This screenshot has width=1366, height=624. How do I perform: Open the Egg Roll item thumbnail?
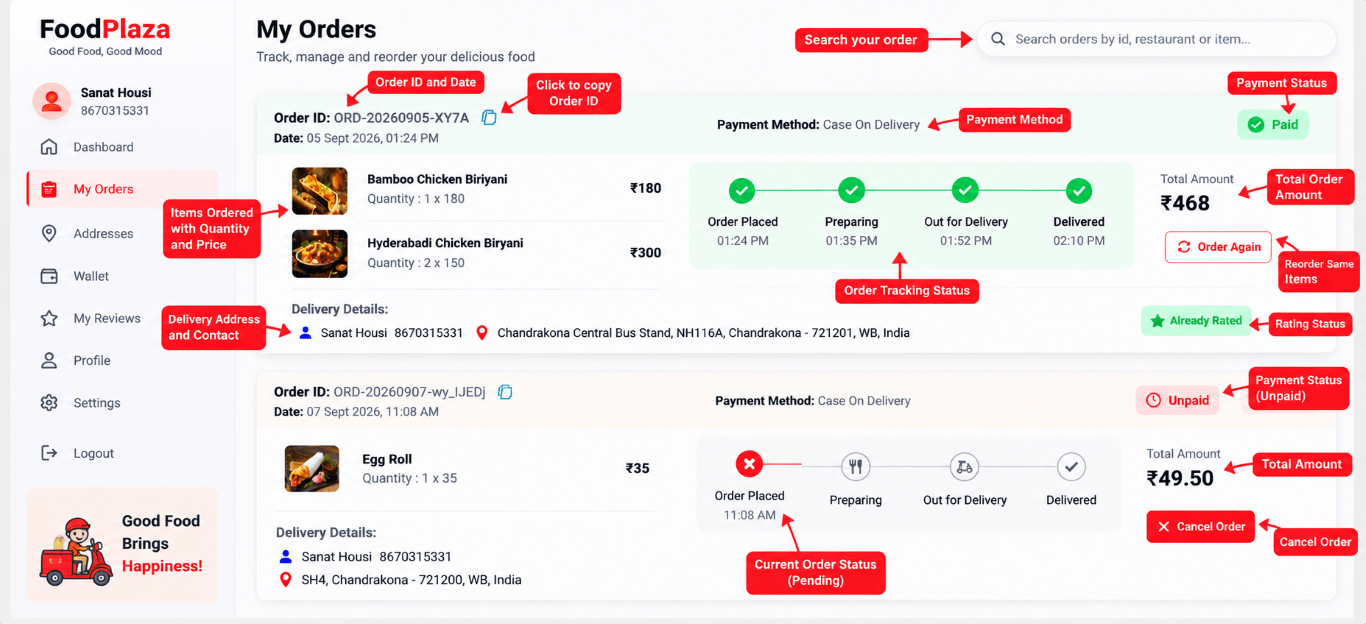[x=312, y=468]
